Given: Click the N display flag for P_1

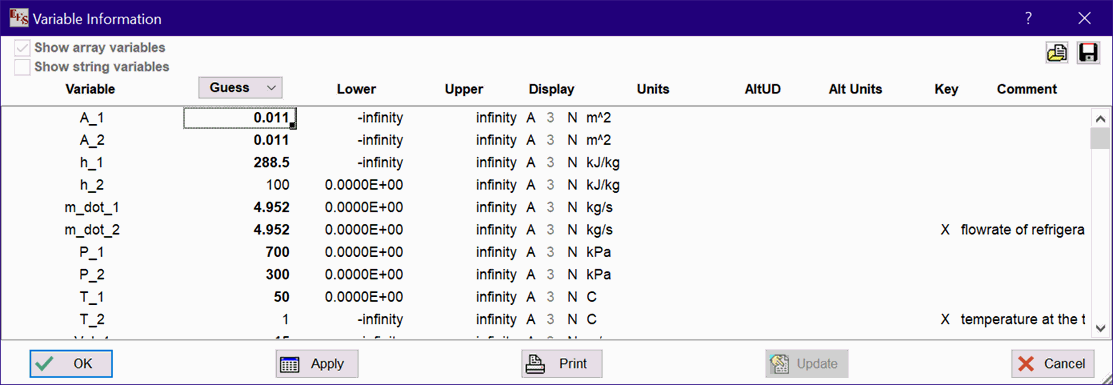Looking at the screenshot, I should (572, 252).
